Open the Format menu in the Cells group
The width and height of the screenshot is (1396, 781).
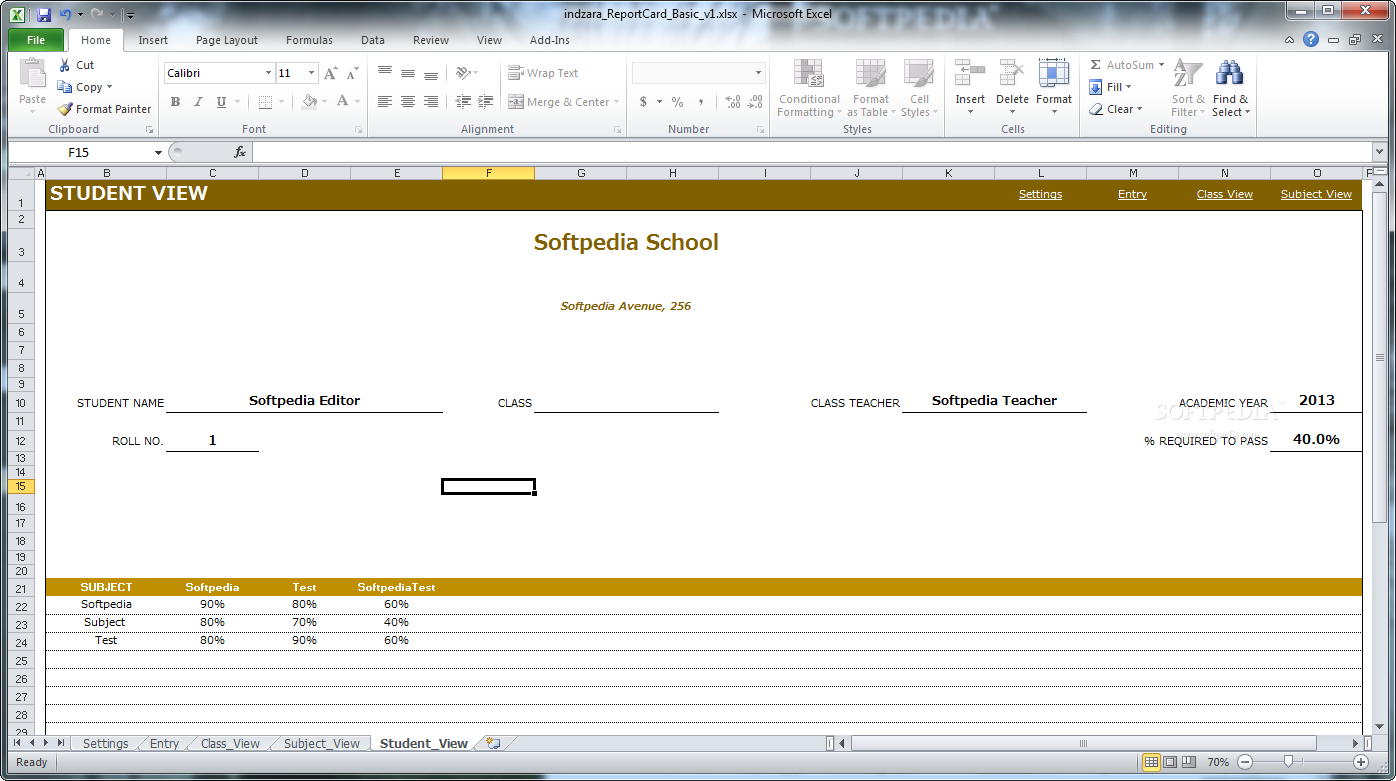[x=1054, y=89]
